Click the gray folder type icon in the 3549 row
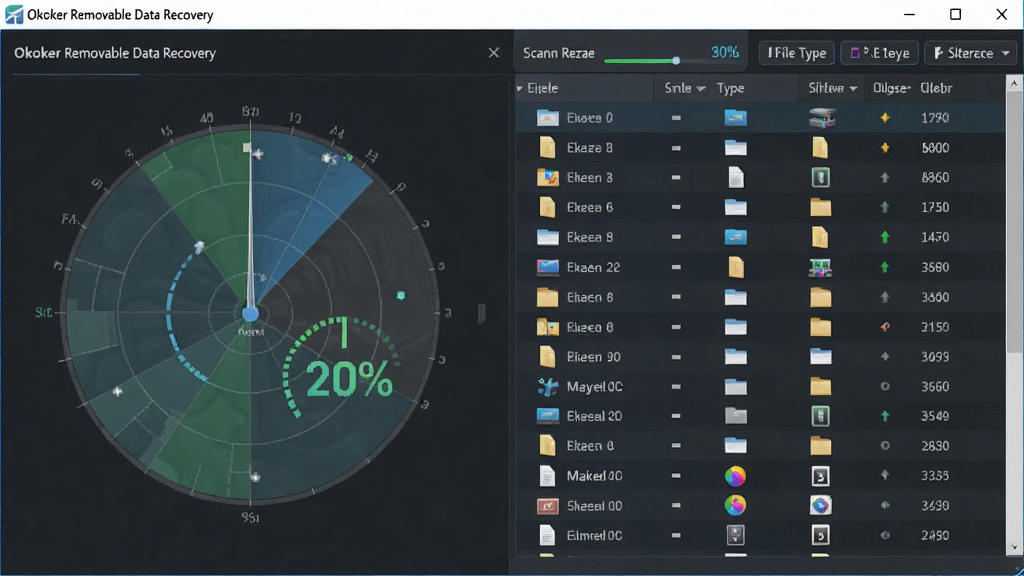Viewport: 1024px width, 576px height. 735,416
